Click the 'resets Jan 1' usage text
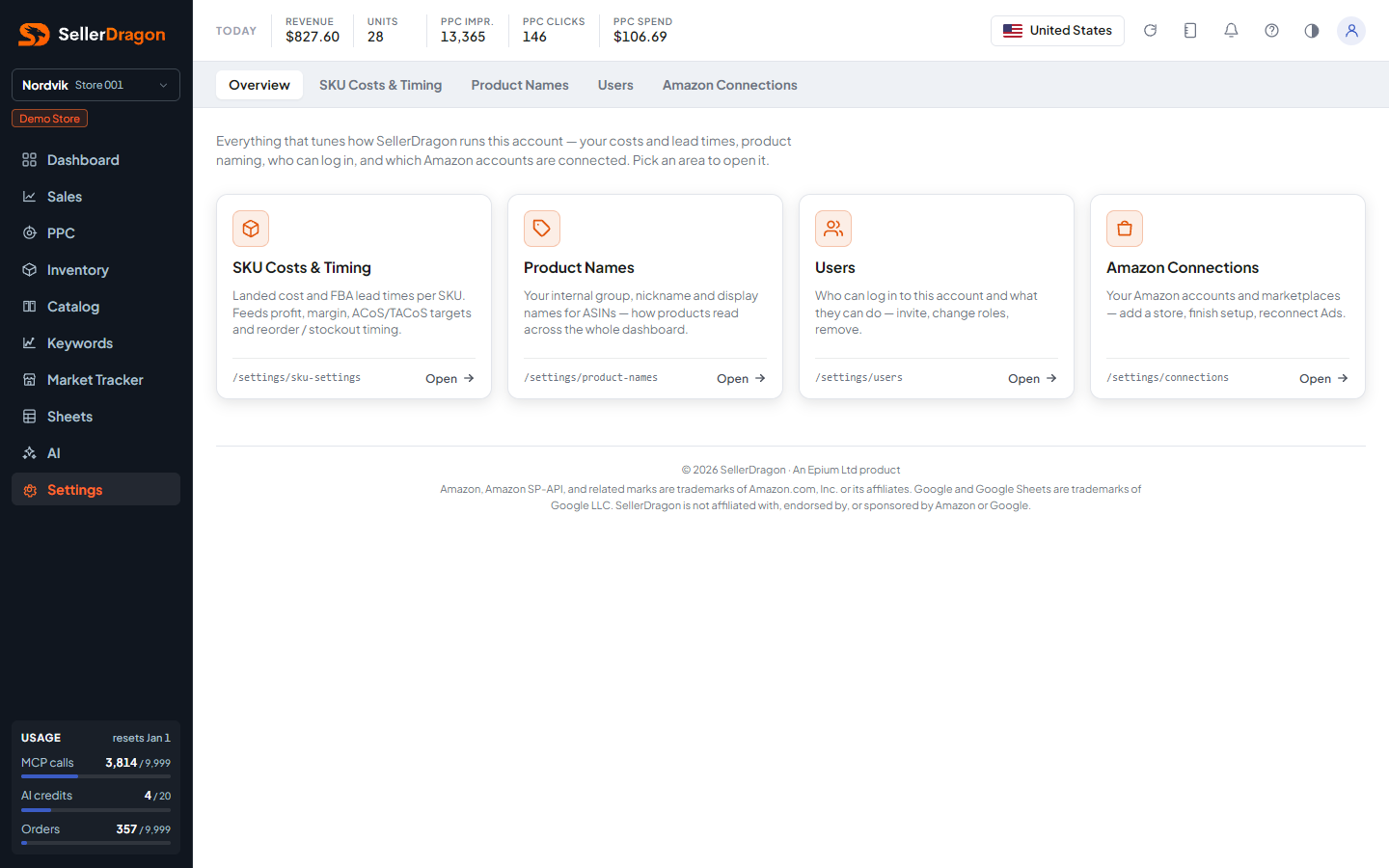 (141, 738)
